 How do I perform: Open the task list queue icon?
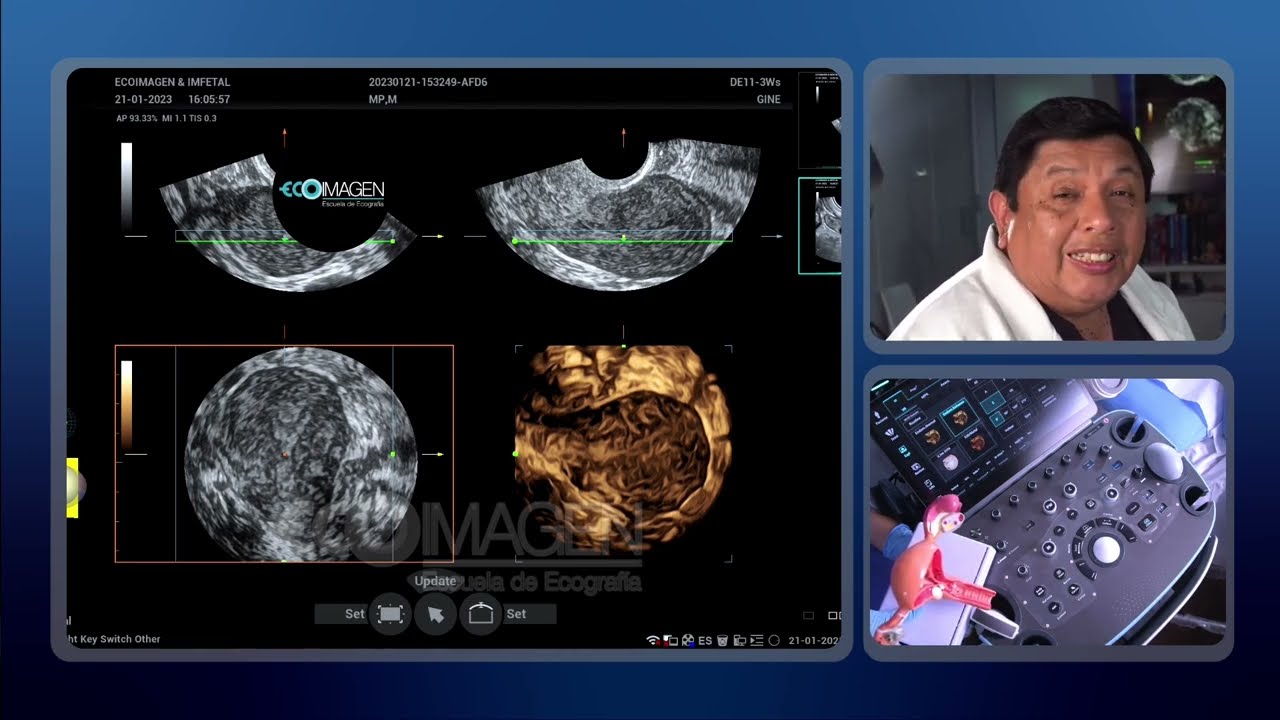757,640
